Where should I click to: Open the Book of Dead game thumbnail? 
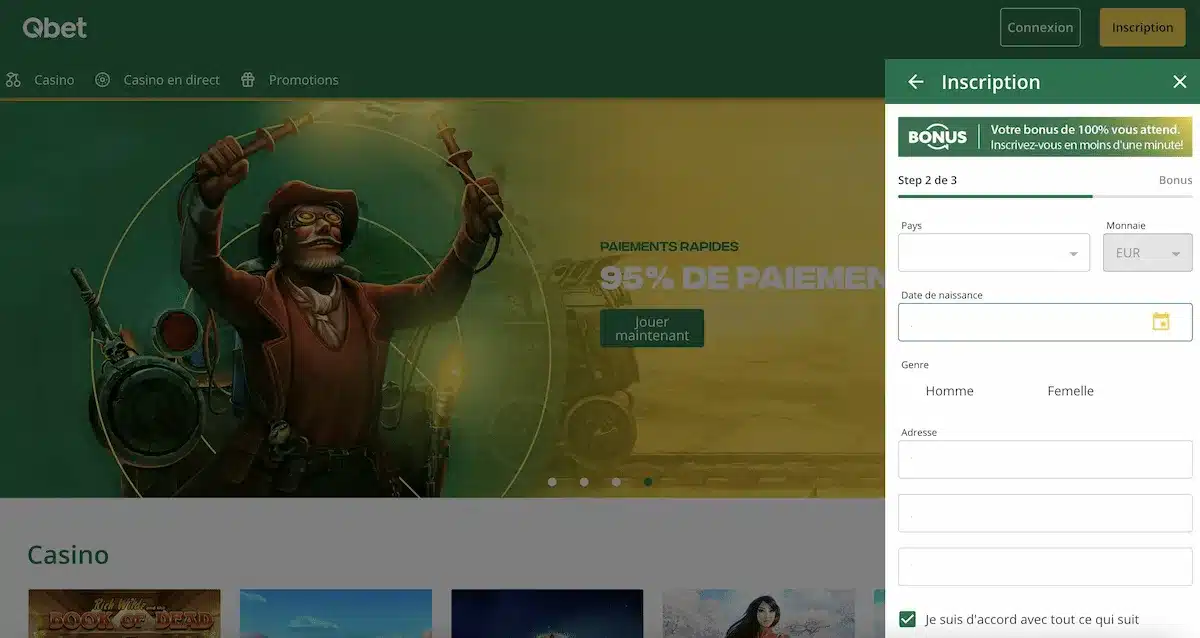tap(124, 613)
